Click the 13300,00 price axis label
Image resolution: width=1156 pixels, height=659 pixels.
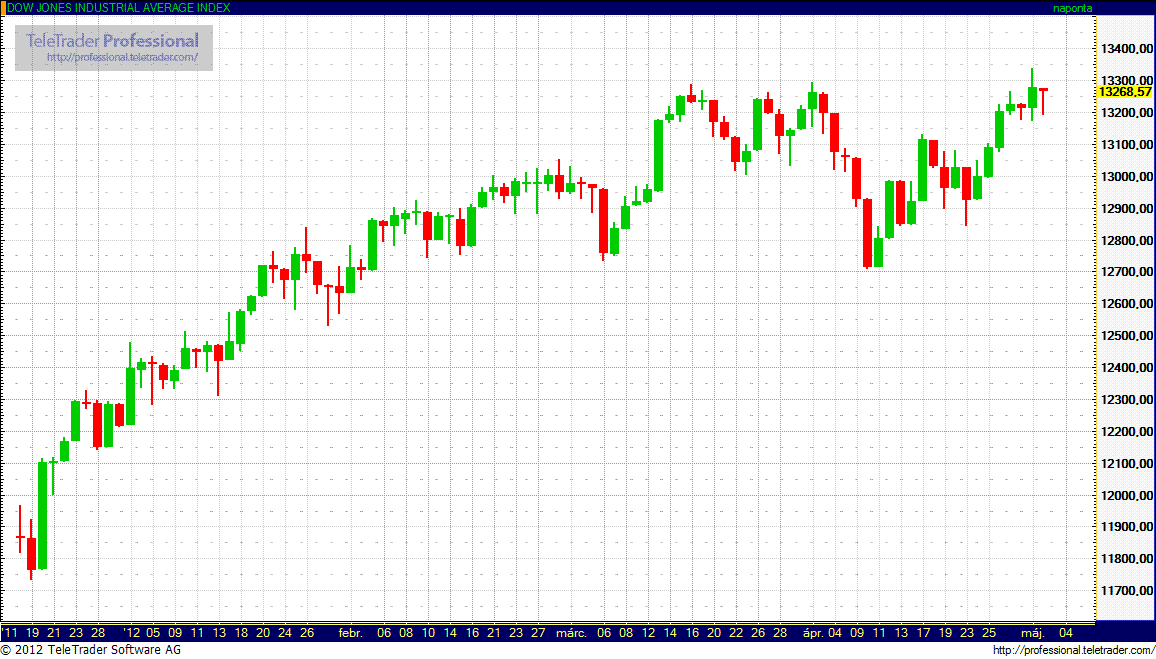point(1127,80)
